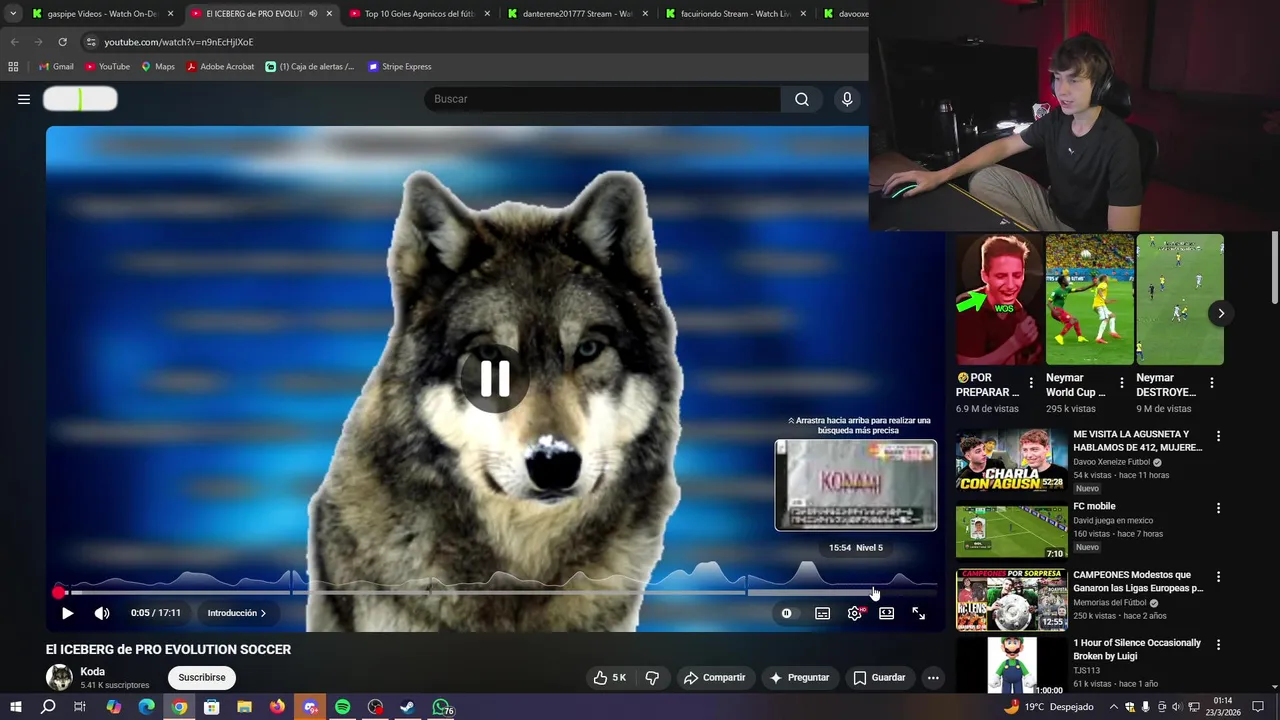The image size is (1280, 720).
Task: Click the red progress bar scrubber handle
Action: [x=59, y=592]
